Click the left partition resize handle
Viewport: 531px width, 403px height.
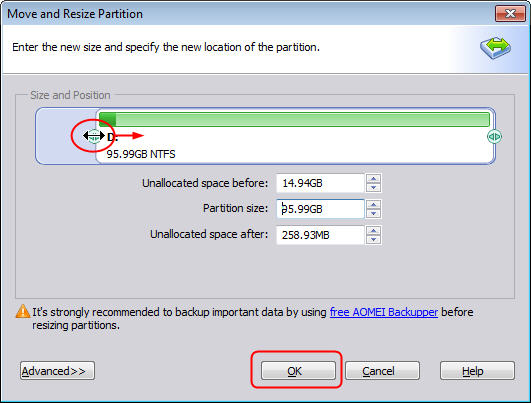(x=94, y=136)
